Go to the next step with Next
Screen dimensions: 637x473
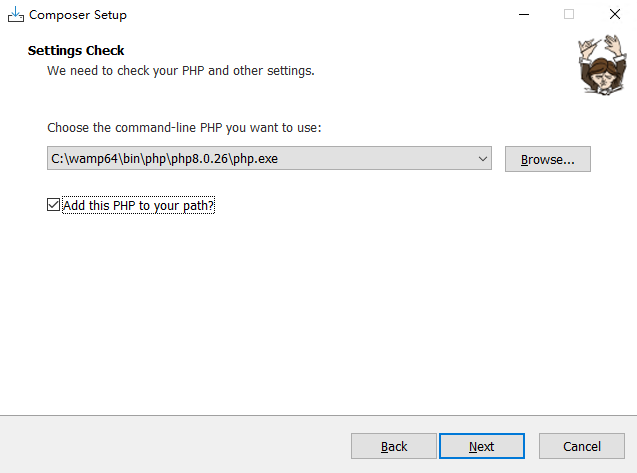pyautogui.click(x=481, y=446)
